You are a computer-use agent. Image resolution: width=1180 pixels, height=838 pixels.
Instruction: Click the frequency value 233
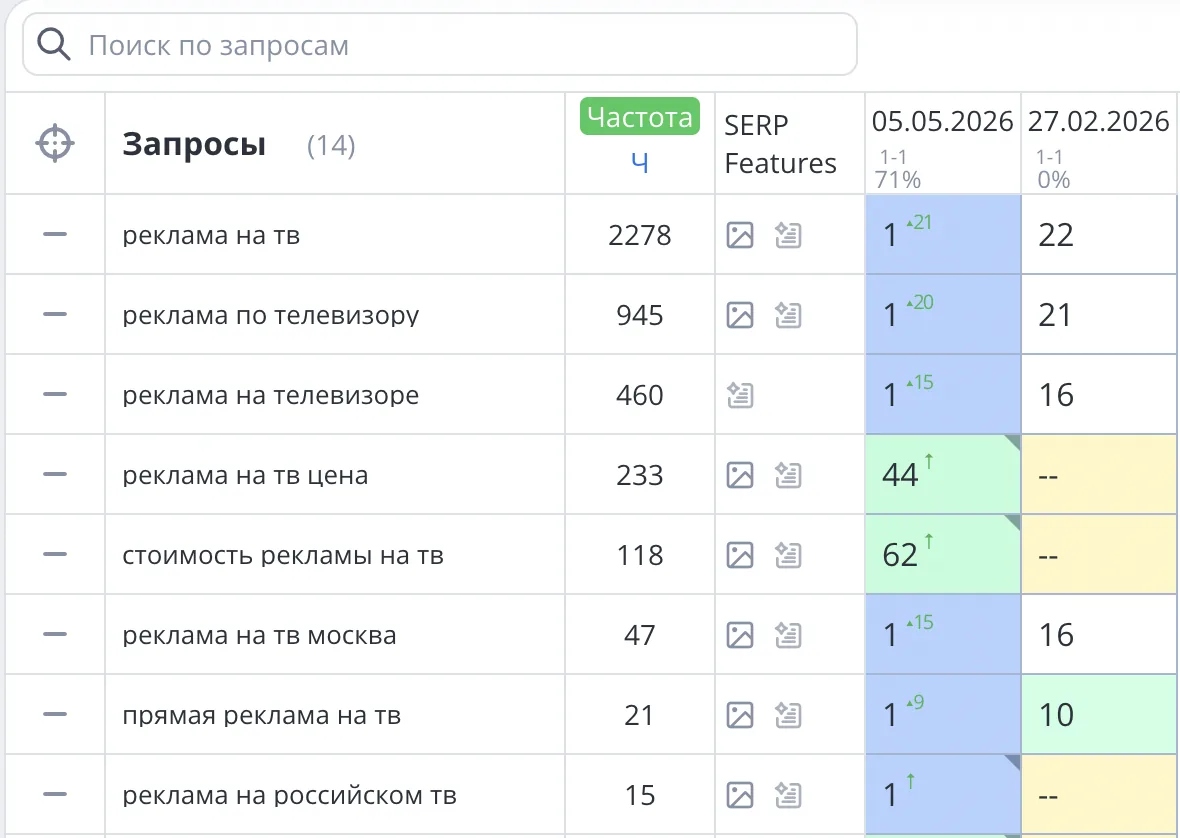pos(640,475)
